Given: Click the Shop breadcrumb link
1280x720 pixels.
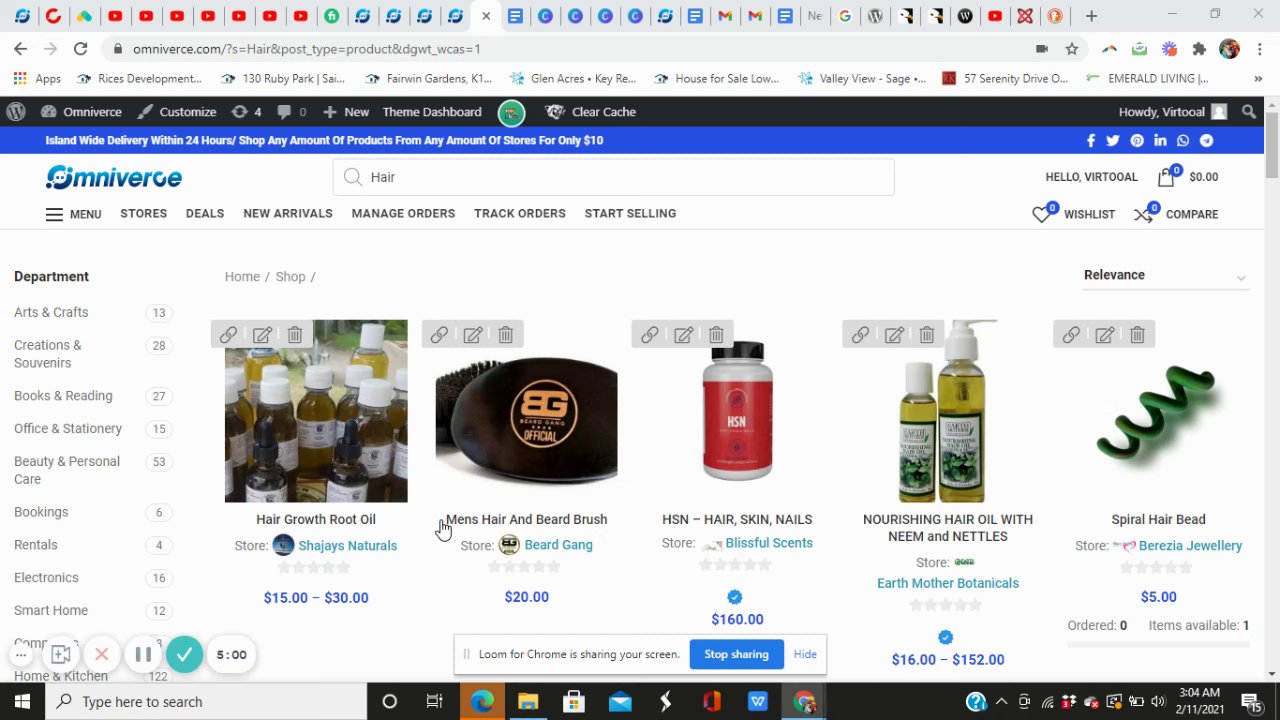Looking at the screenshot, I should pos(290,277).
